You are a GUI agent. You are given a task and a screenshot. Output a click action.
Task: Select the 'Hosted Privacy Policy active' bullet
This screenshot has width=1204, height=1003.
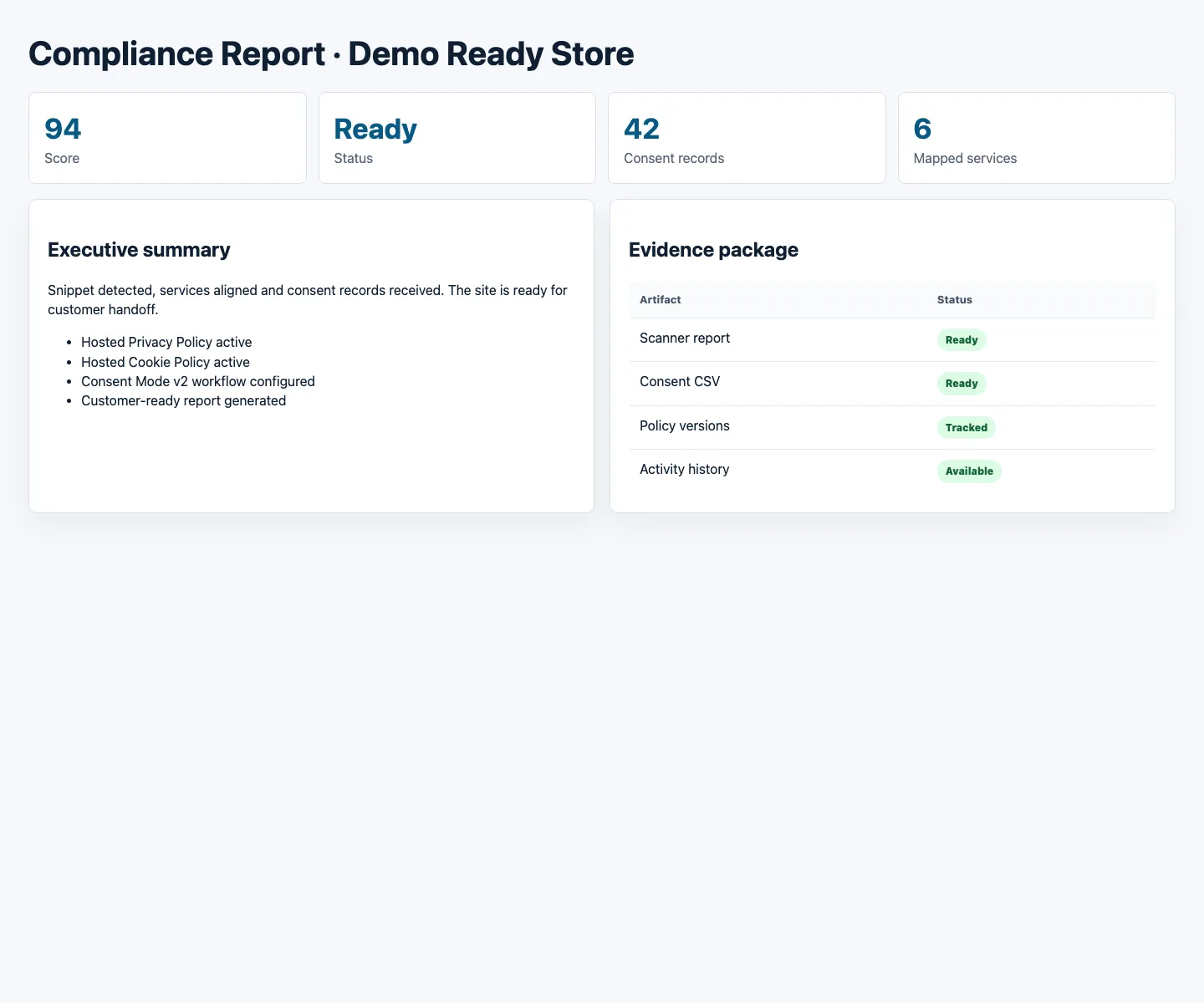pyautogui.click(x=166, y=342)
